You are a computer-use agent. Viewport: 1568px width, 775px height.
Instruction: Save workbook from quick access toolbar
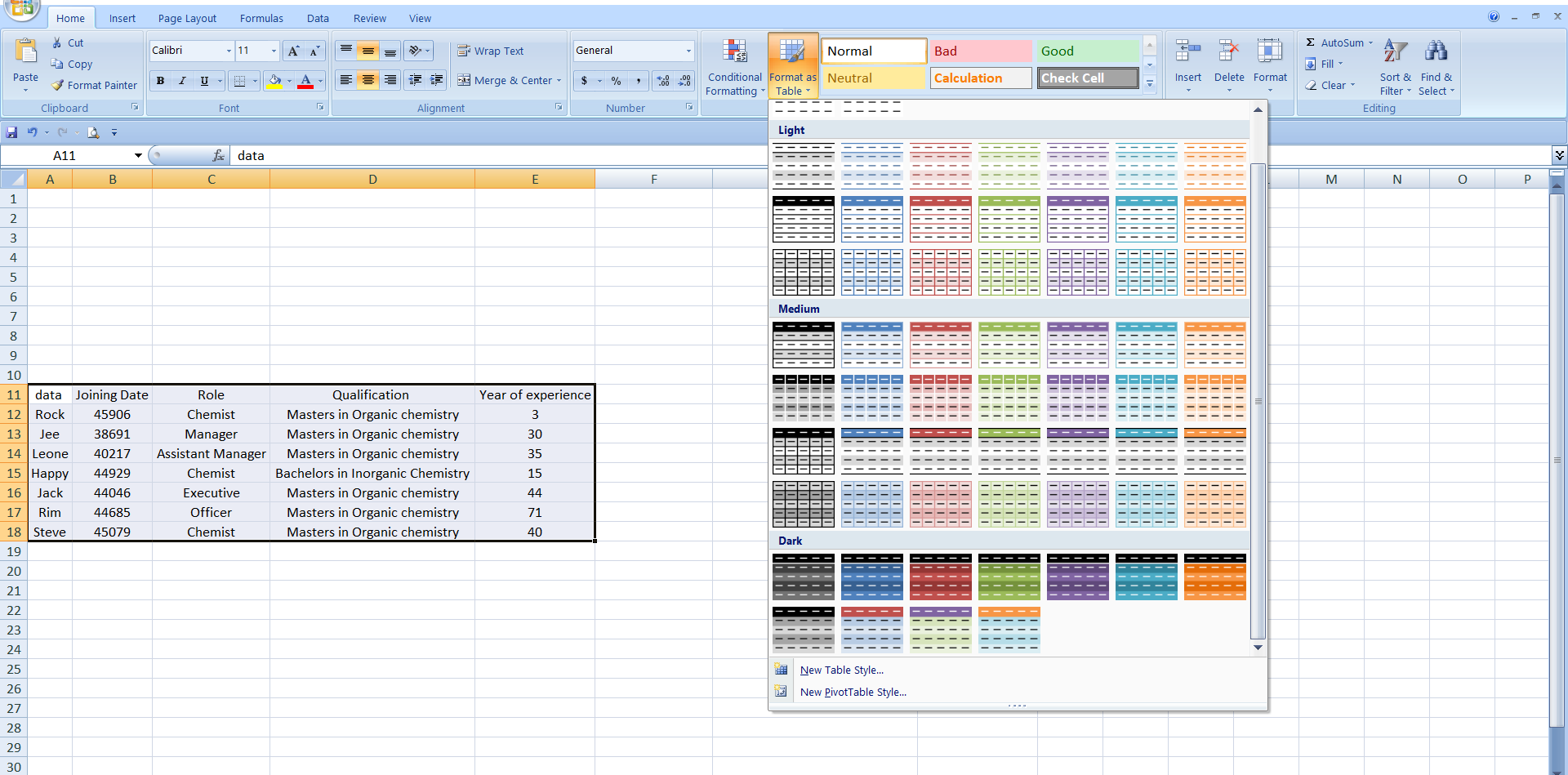[x=11, y=132]
